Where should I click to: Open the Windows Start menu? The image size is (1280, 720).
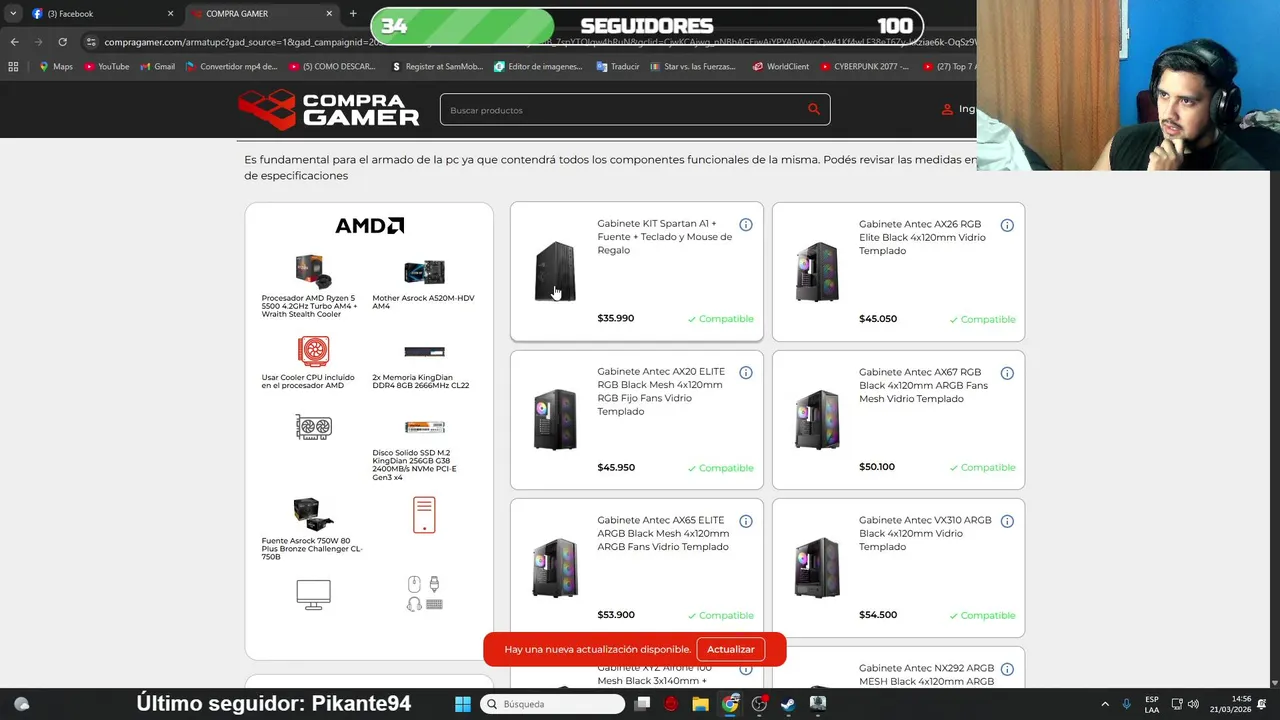tap(463, 704)
